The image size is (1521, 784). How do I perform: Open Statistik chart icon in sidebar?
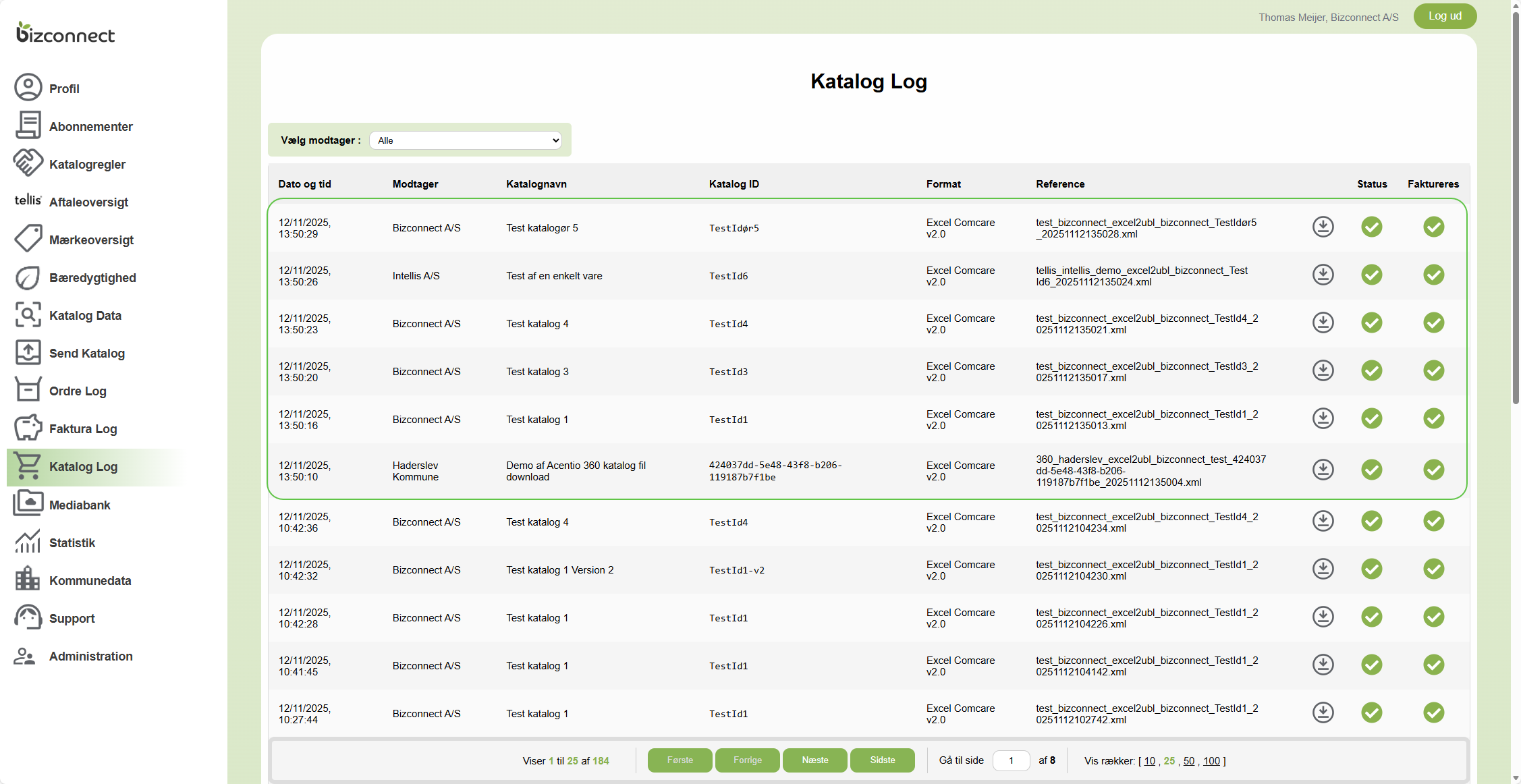(x=28, y=542)
